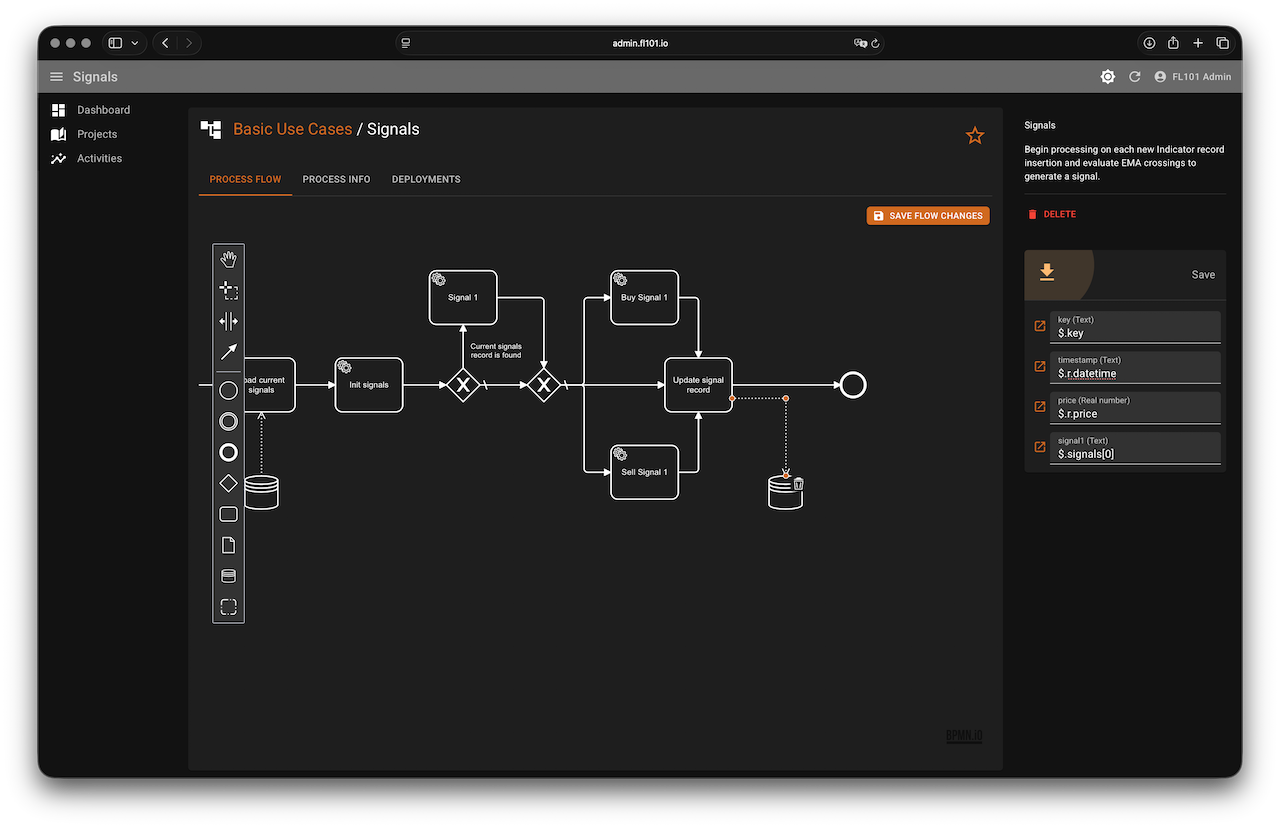The width and height of the screenshot is (1280, 828).
Task: Activate the lasso selection tool
Action: click(x=228, y=291)
